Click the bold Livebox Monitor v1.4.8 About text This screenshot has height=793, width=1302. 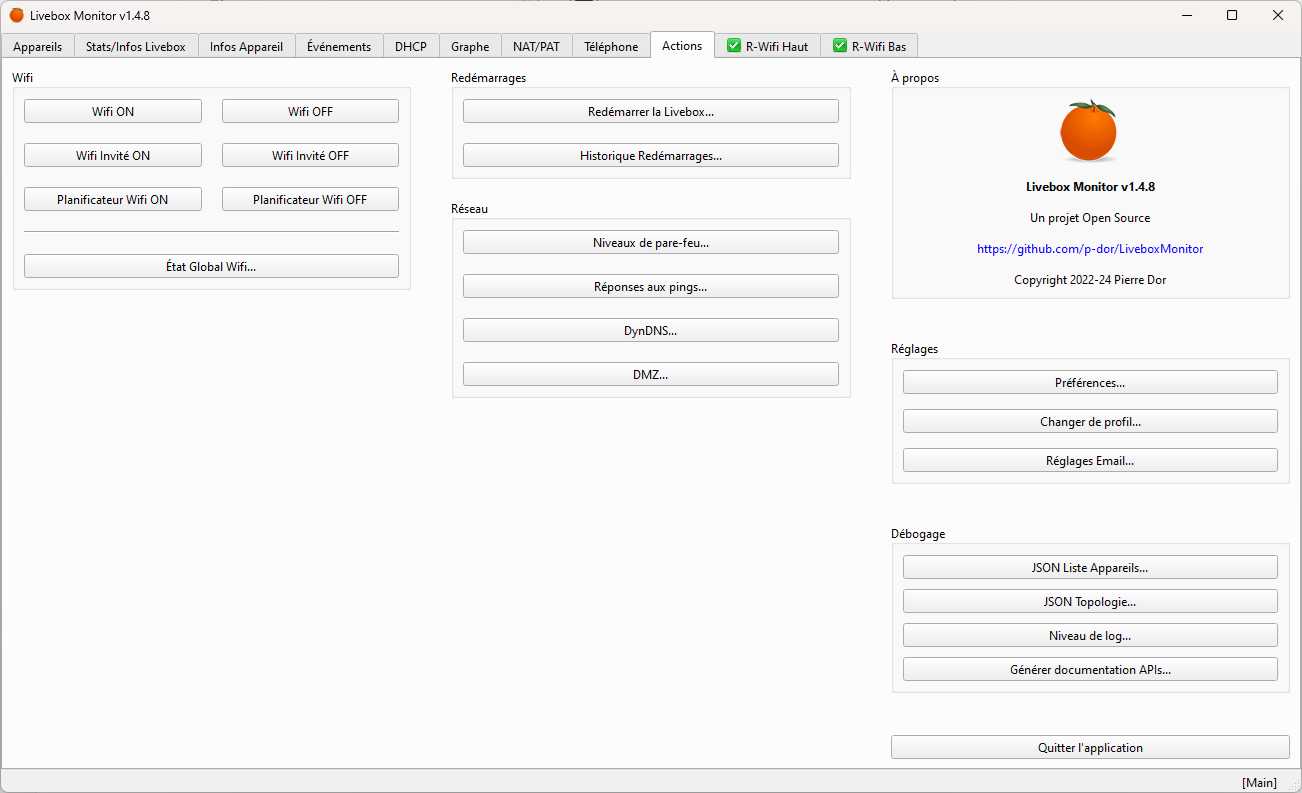tap(1090, 186)
